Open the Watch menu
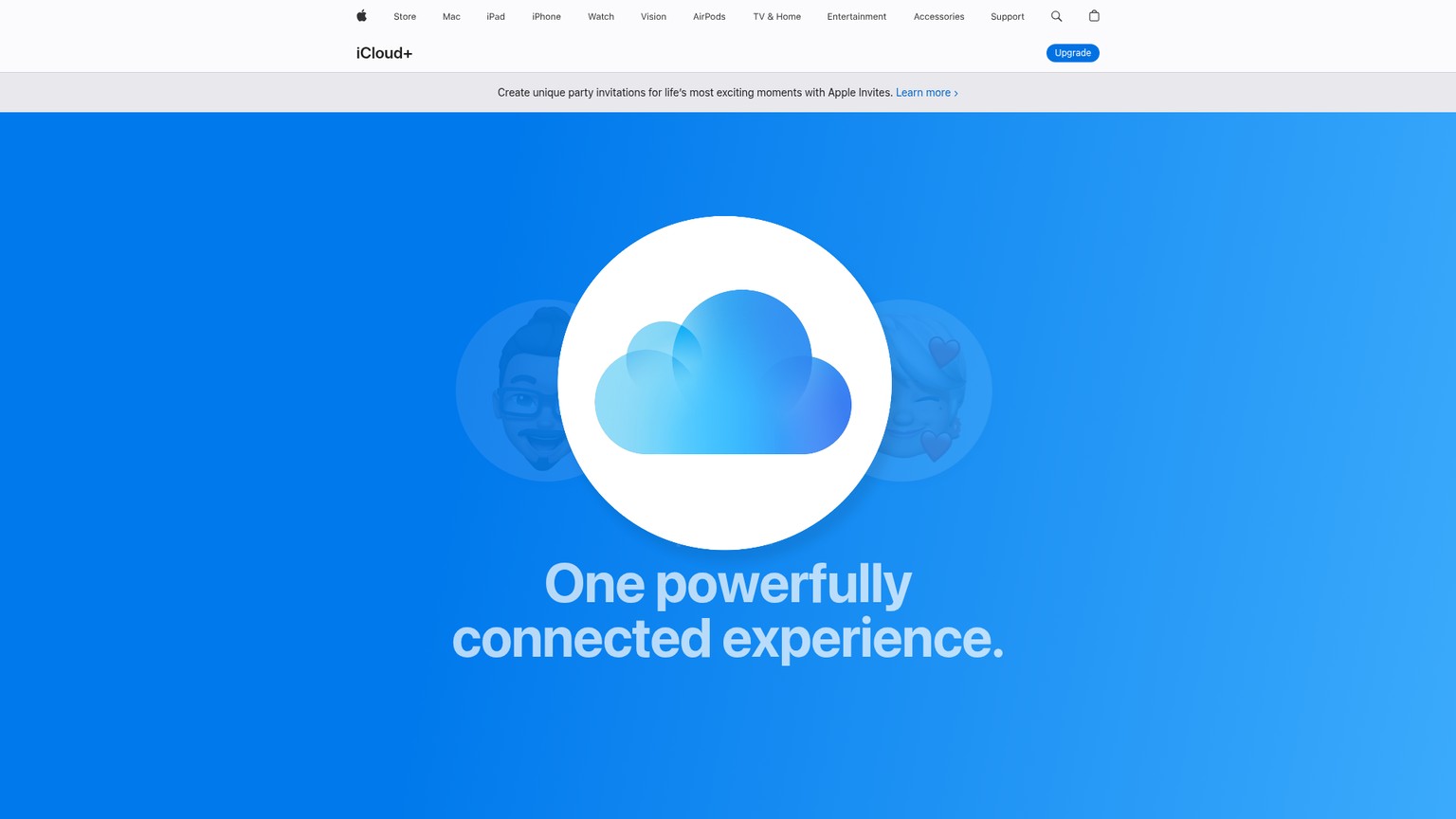 coord(601,17)
